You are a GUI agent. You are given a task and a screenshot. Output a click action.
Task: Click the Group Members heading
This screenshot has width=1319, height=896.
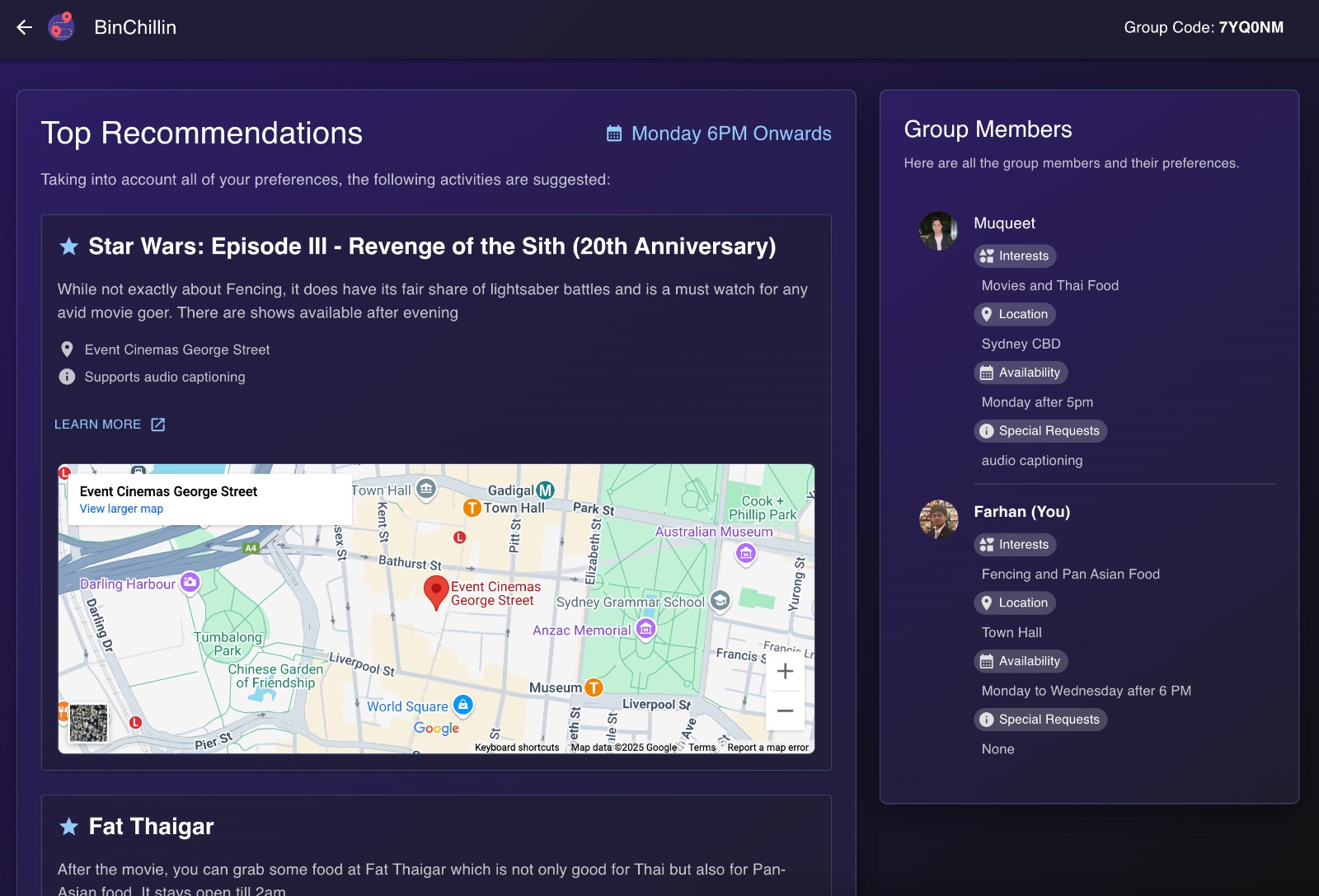tap(988, 129)
